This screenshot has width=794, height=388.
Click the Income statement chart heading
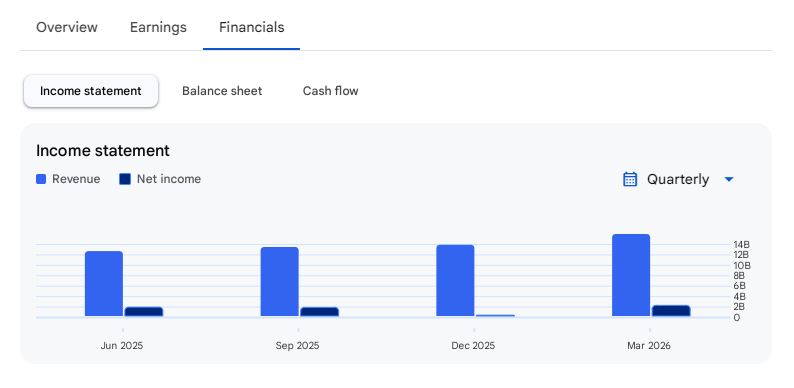(103, 151)
